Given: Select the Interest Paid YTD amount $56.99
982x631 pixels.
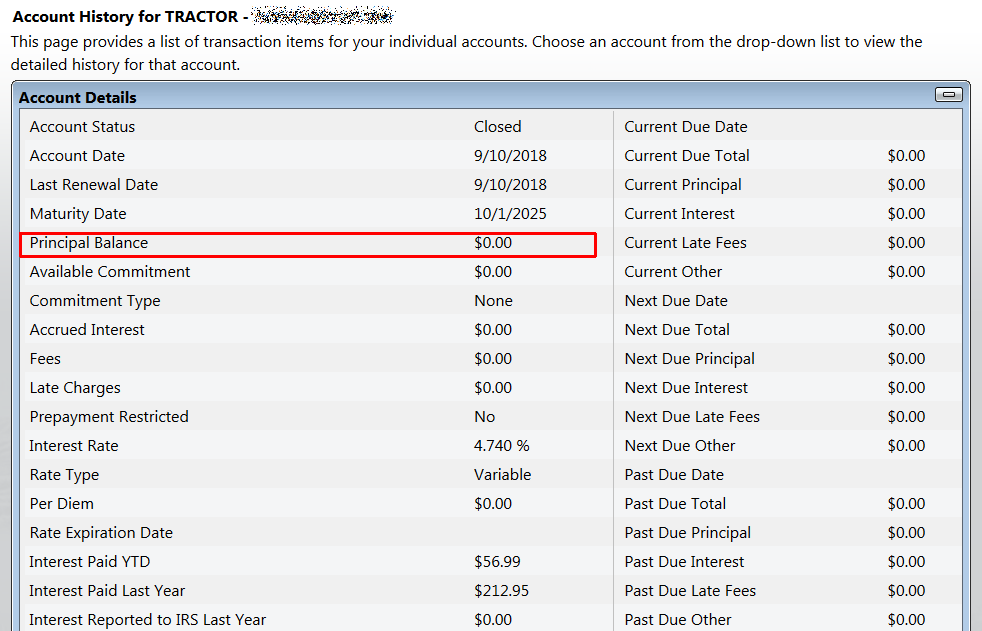Looking at the screenshot, I should (x=497, y=562).
